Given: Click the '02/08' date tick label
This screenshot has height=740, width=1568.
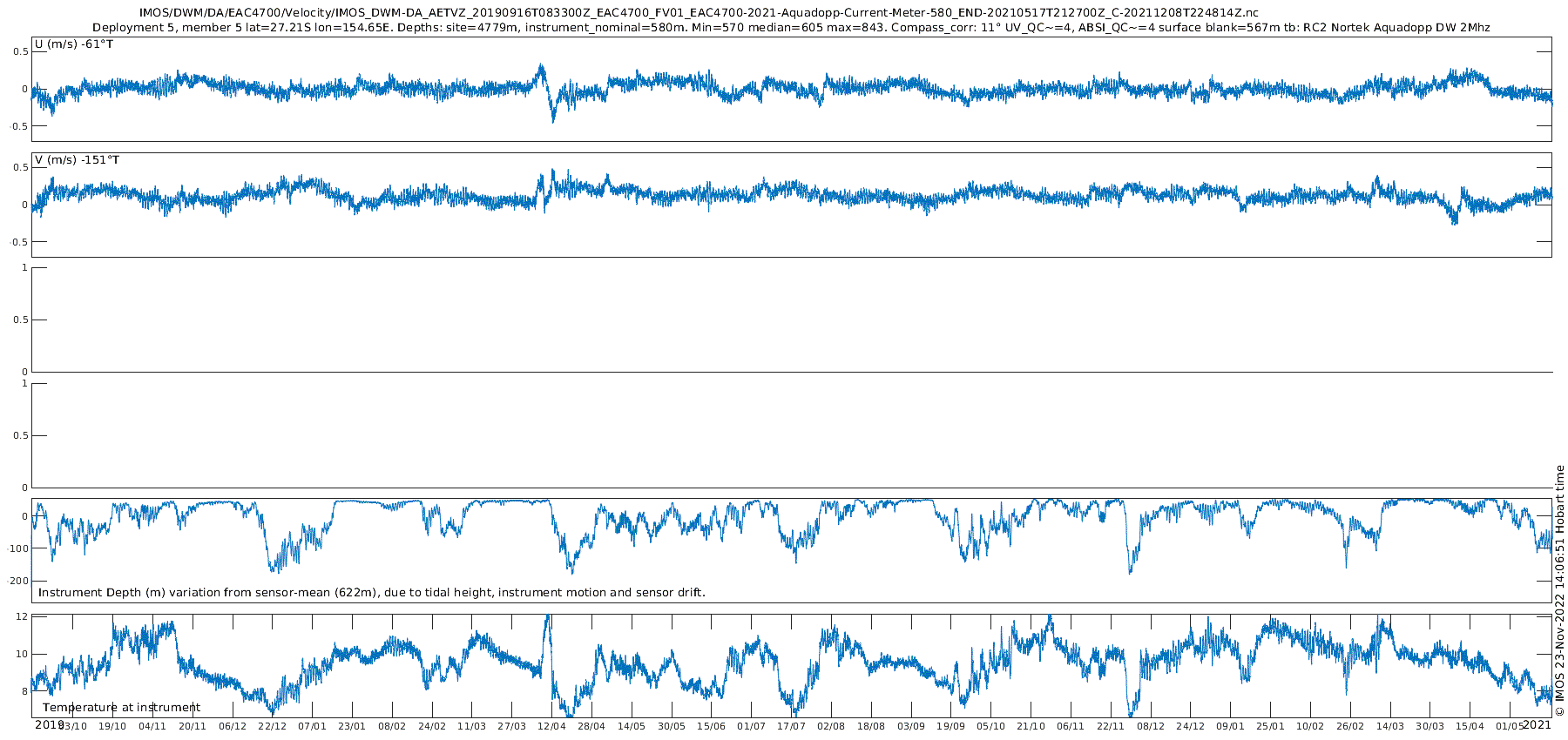Looking at the screenshot, I should coord(831,726).
